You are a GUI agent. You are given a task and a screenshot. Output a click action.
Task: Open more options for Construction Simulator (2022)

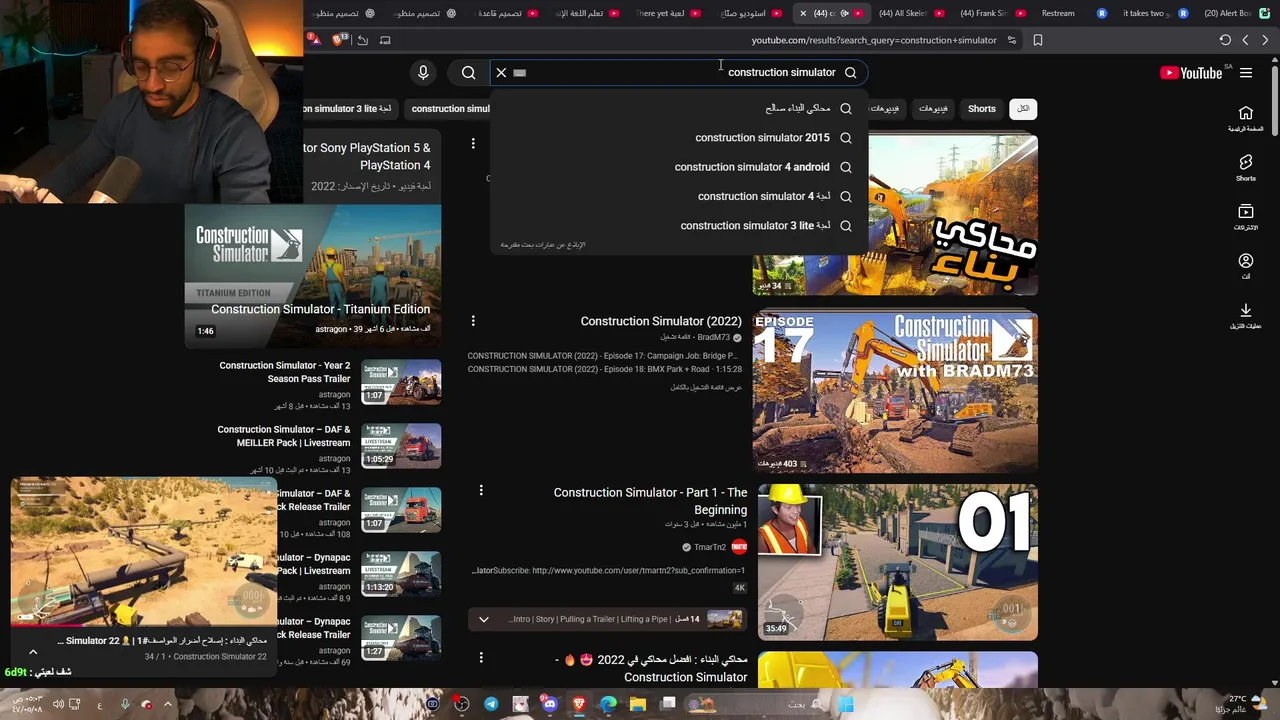pos(473,321)
